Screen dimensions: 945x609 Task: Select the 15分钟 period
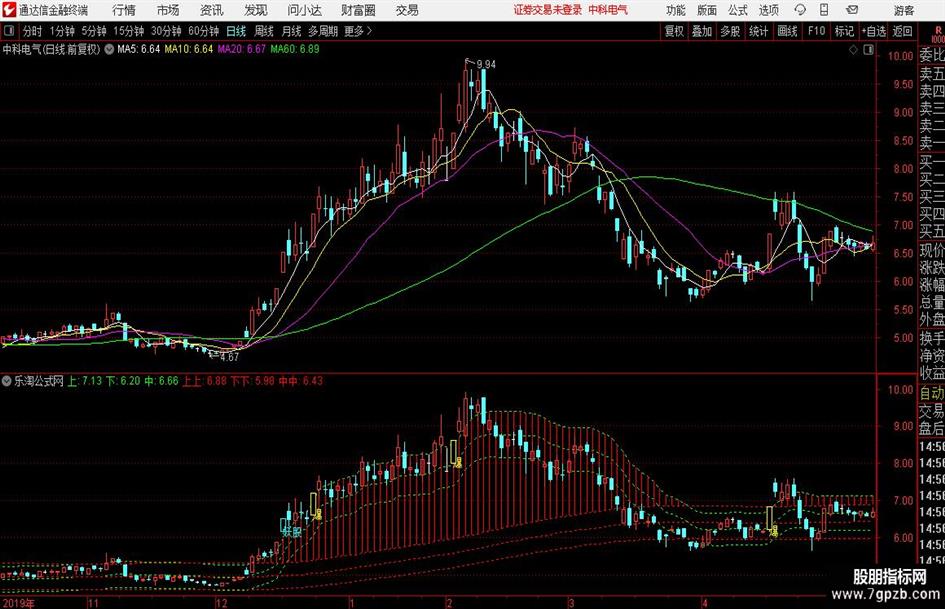[x=129, y=31]
